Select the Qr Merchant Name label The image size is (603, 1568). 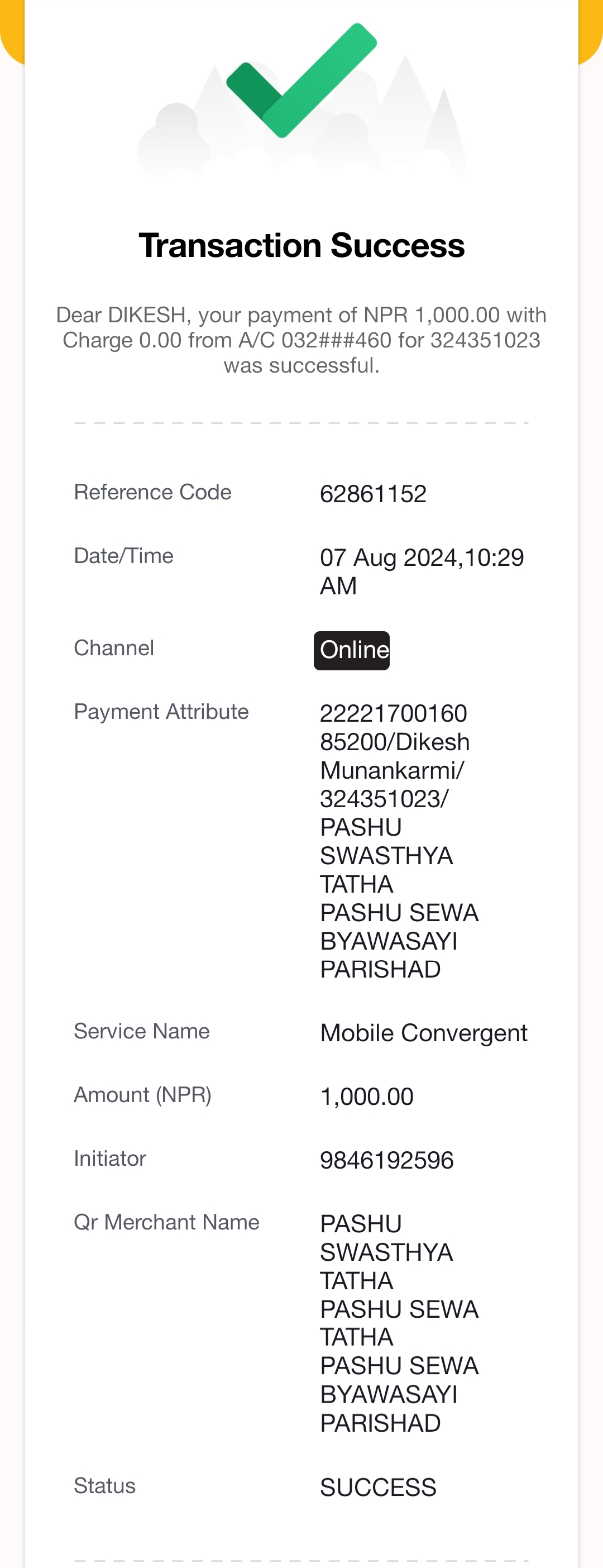(x=167, y=1222)
